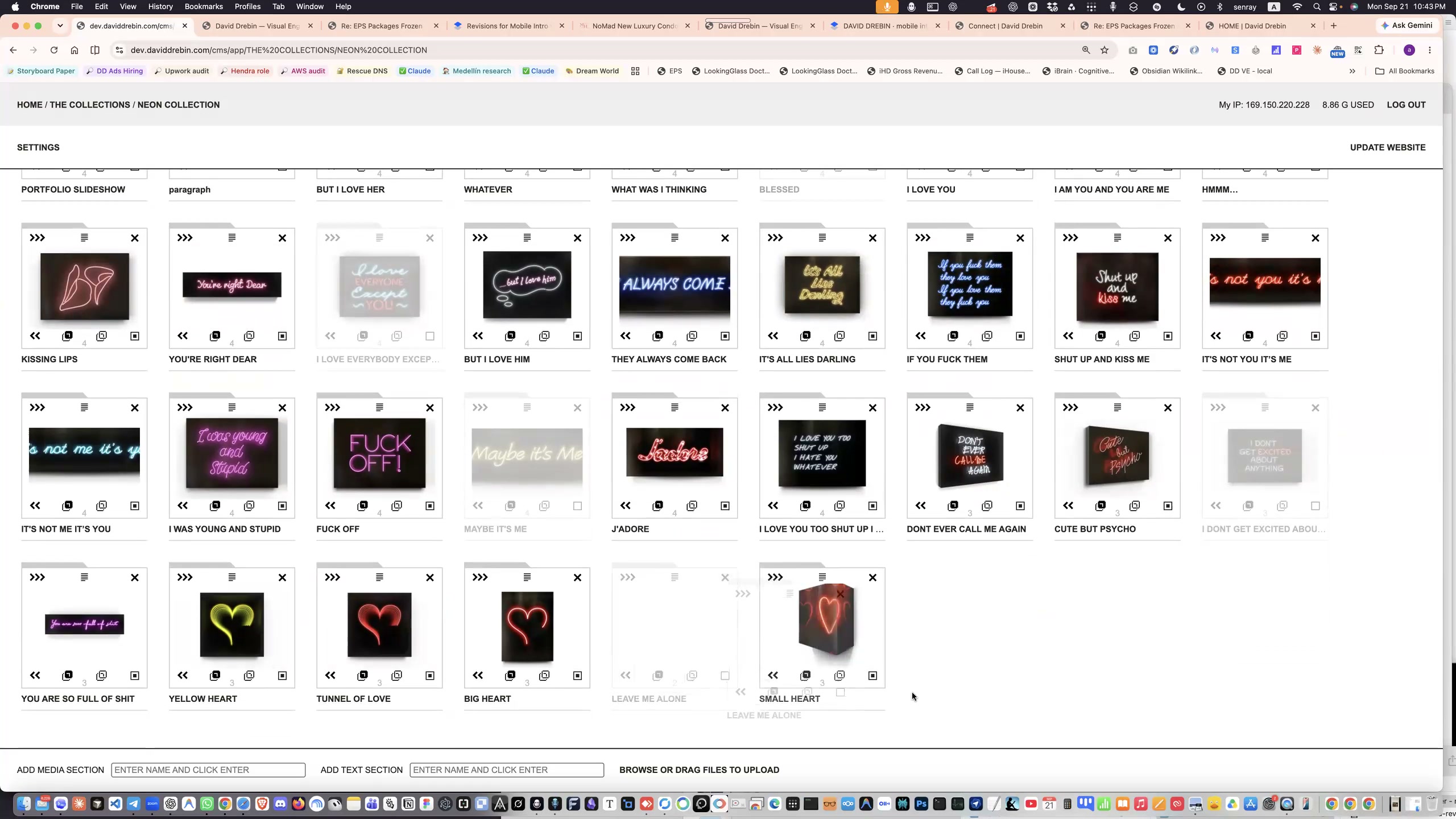Show hidden bookmarks with the >> chevron
1456x819 pixels.
[x=1352, y=71]
